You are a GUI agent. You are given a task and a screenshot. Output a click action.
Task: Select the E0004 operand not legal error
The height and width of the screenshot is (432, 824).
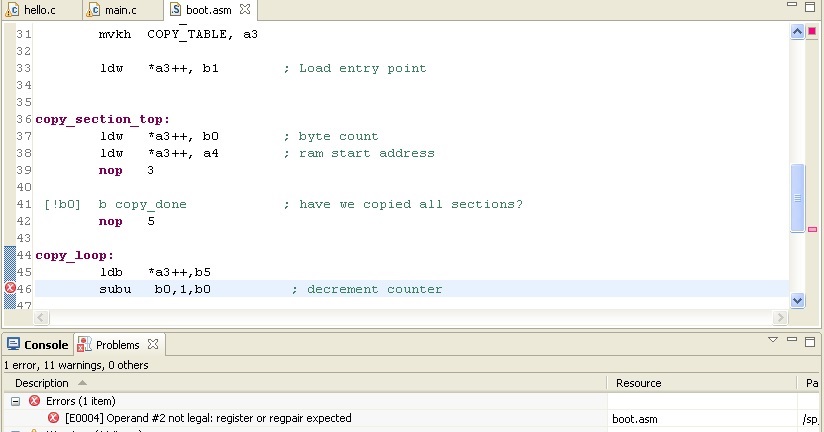coord(208,418)
